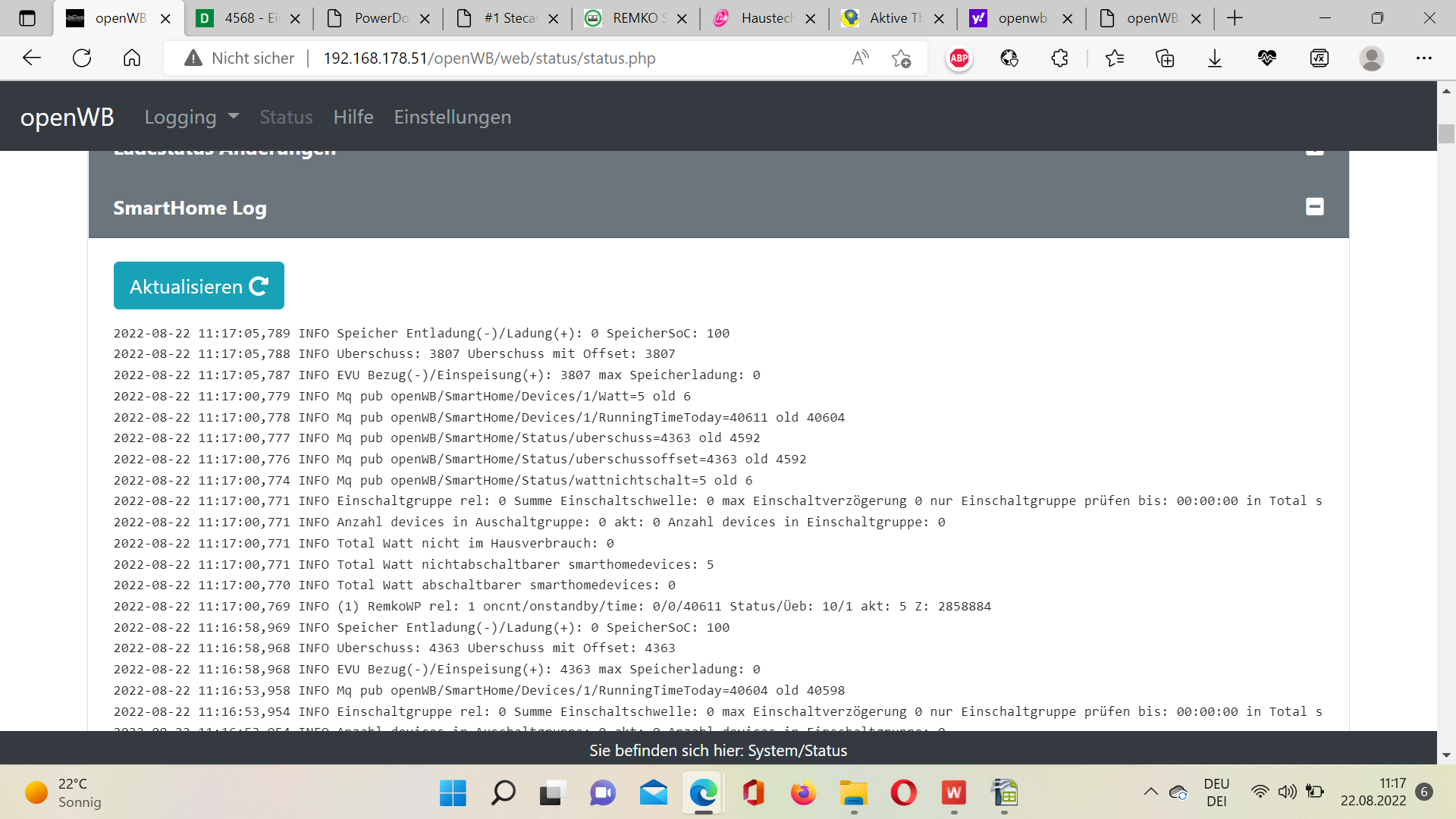Open browser Extensions puzzle icon
This screenshot has height=819, width=1456.
pos(1059,58)
